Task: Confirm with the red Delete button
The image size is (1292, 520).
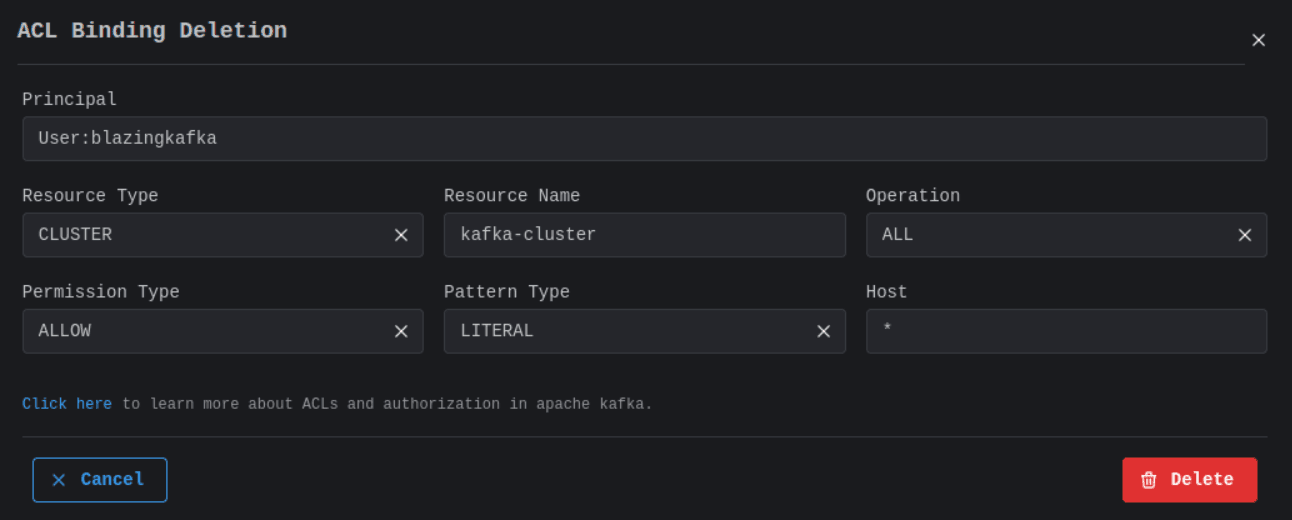Action: (x=1190, y=480)
